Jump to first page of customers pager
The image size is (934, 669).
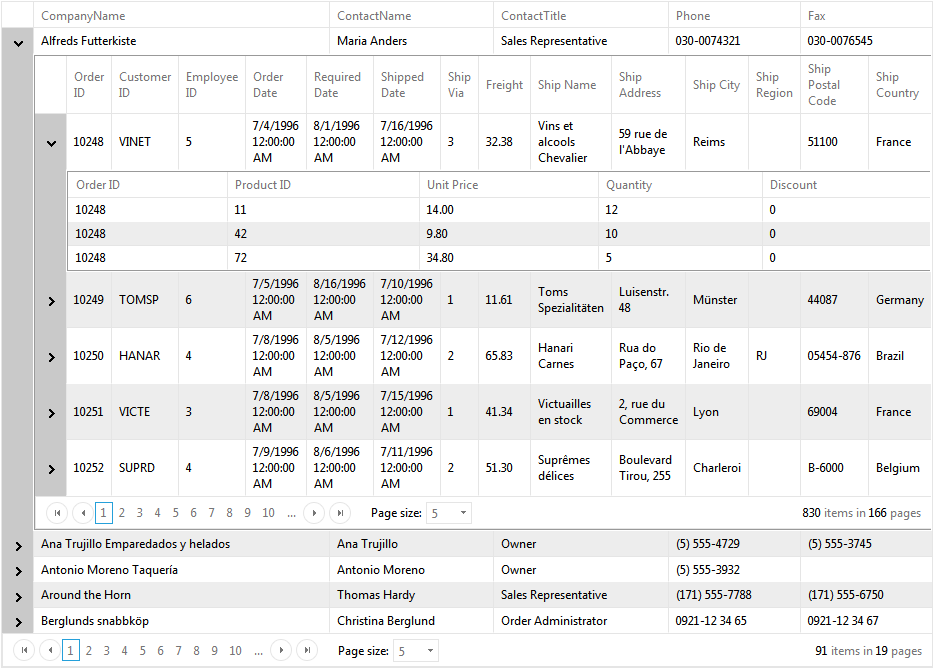(24, 651)
